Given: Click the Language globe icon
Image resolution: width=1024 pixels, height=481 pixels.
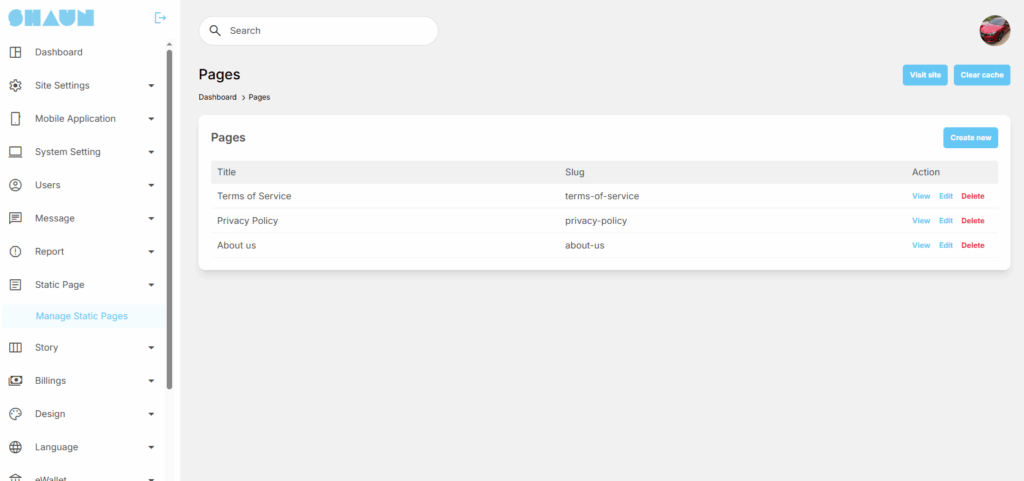Looking at the screenshot, I should (15, 447).
